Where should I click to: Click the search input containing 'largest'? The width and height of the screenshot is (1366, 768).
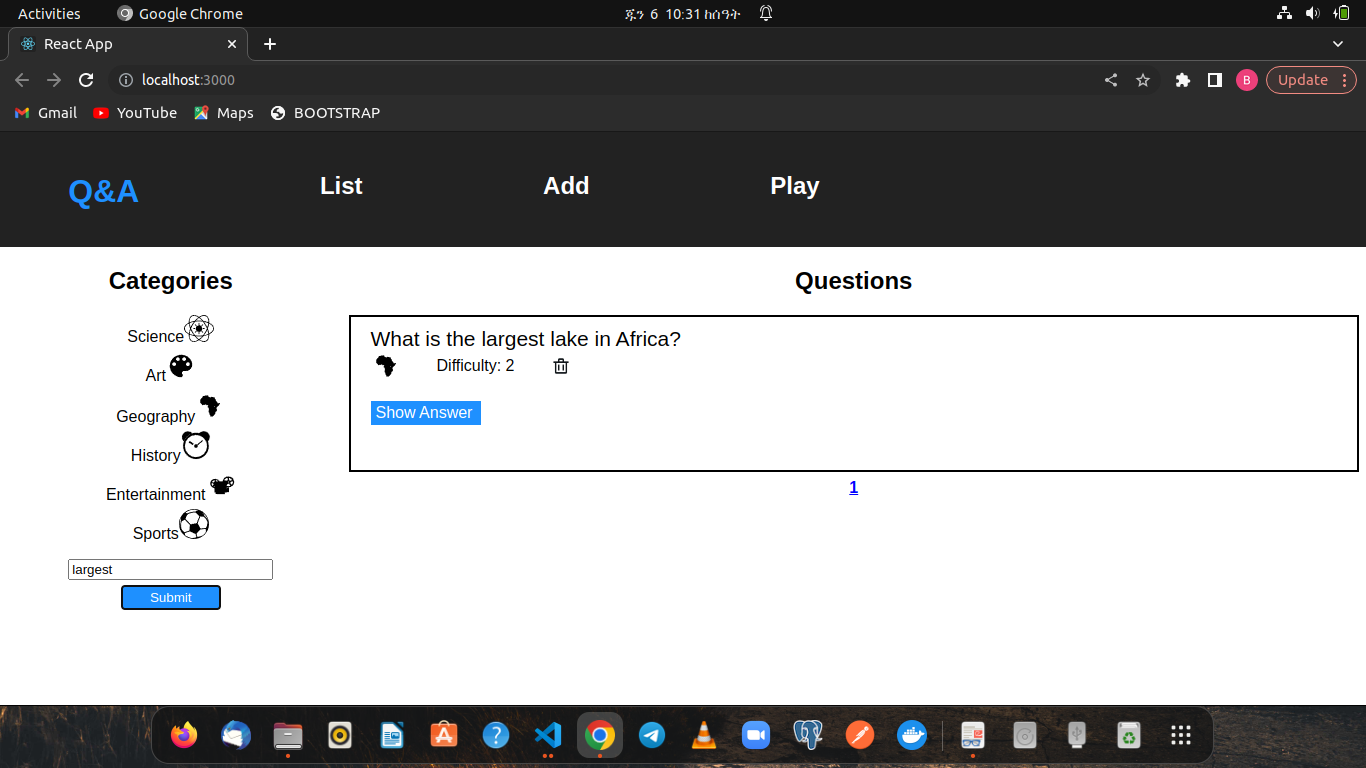(x=170, y=569)
